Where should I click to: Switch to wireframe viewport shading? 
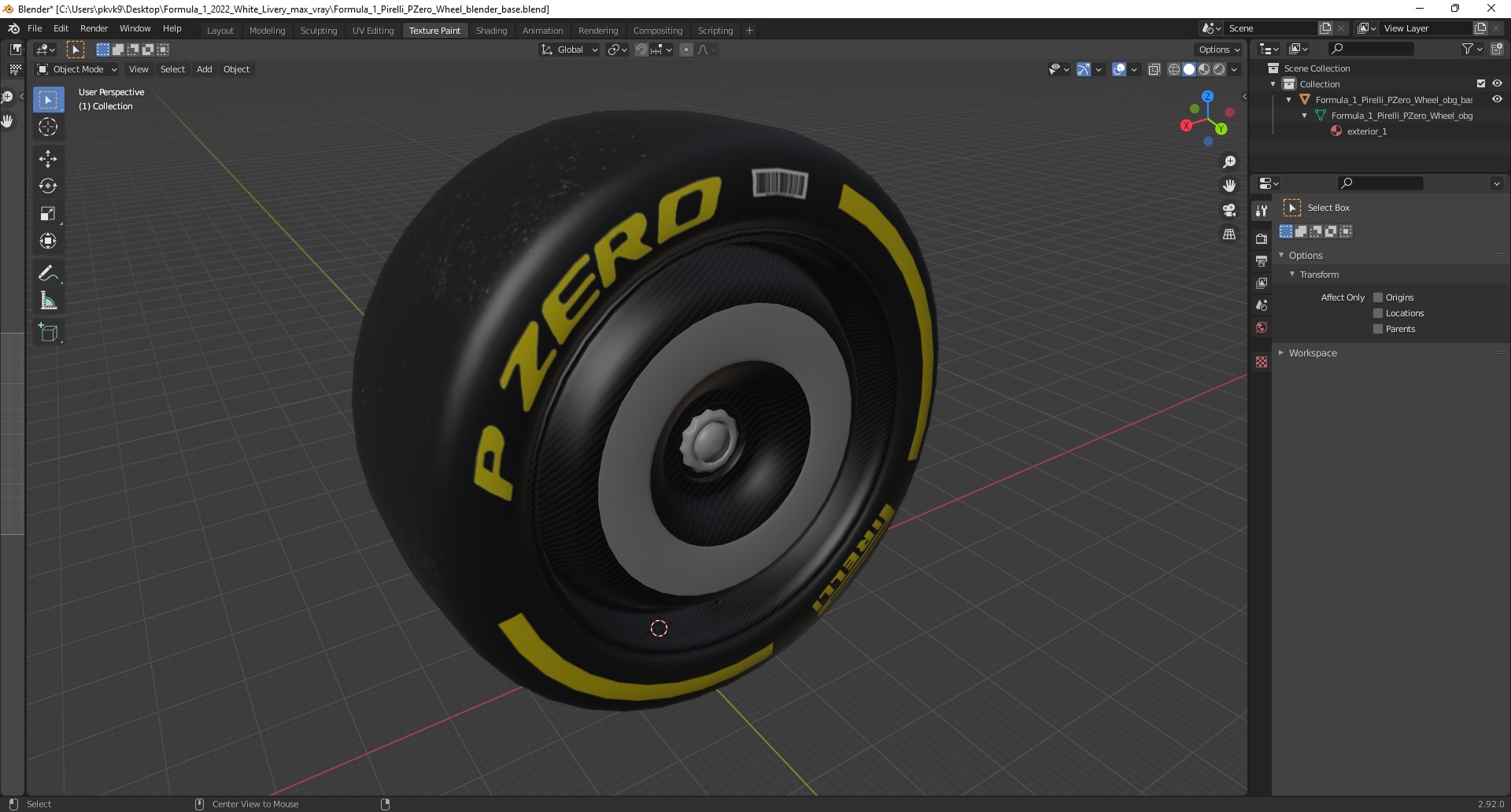[1173, 69]
